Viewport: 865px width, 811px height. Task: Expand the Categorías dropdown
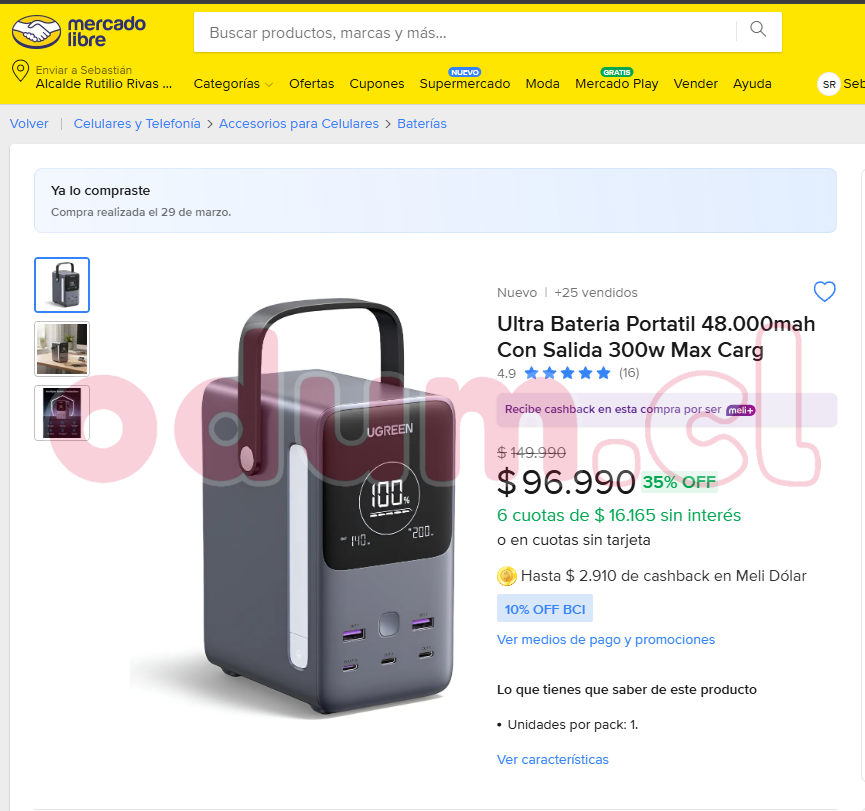(x=233, y=84)
